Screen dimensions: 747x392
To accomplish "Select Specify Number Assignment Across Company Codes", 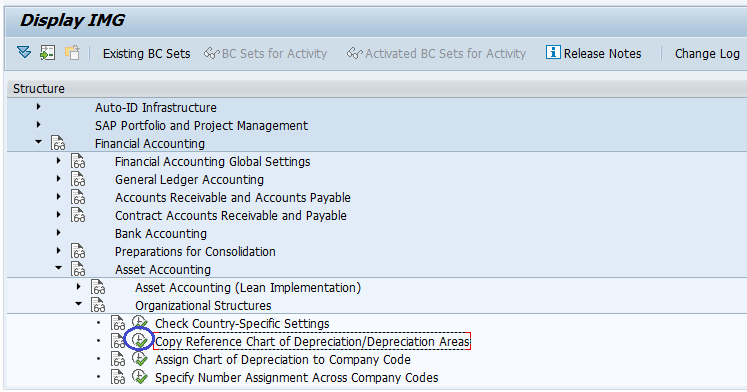I will pyautogui.click(x=296, y=377).
